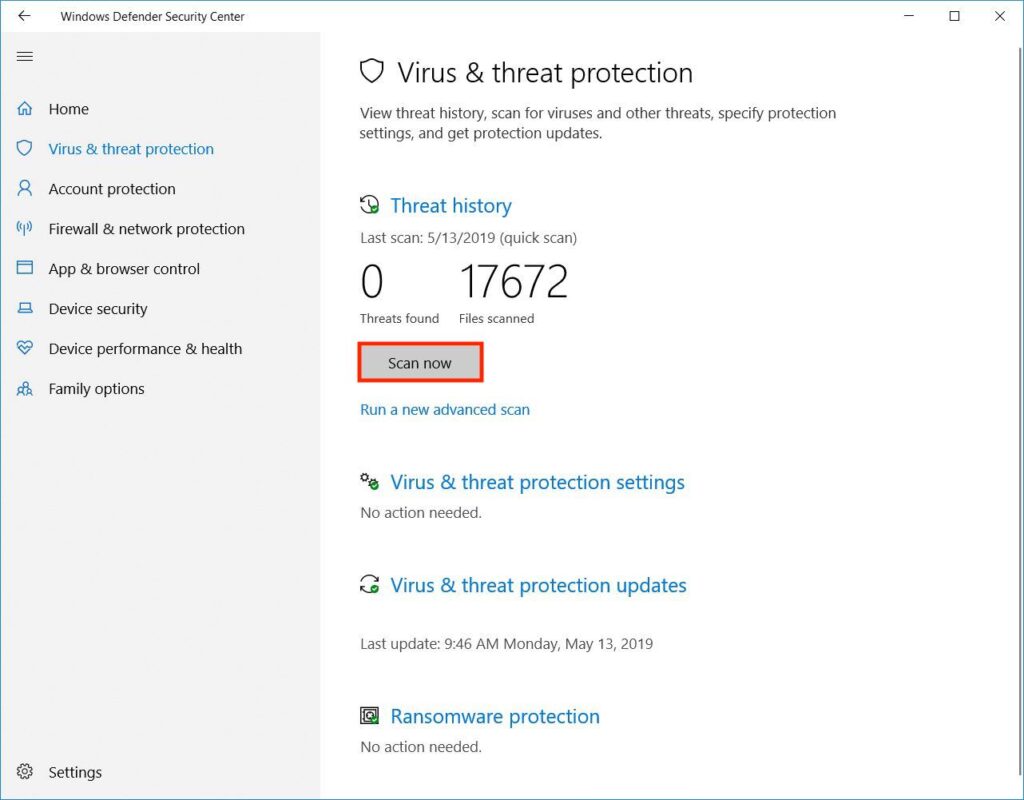Open Settings via the gear icon
This screenshot has height=800, width=1024.
click(25, 772)
